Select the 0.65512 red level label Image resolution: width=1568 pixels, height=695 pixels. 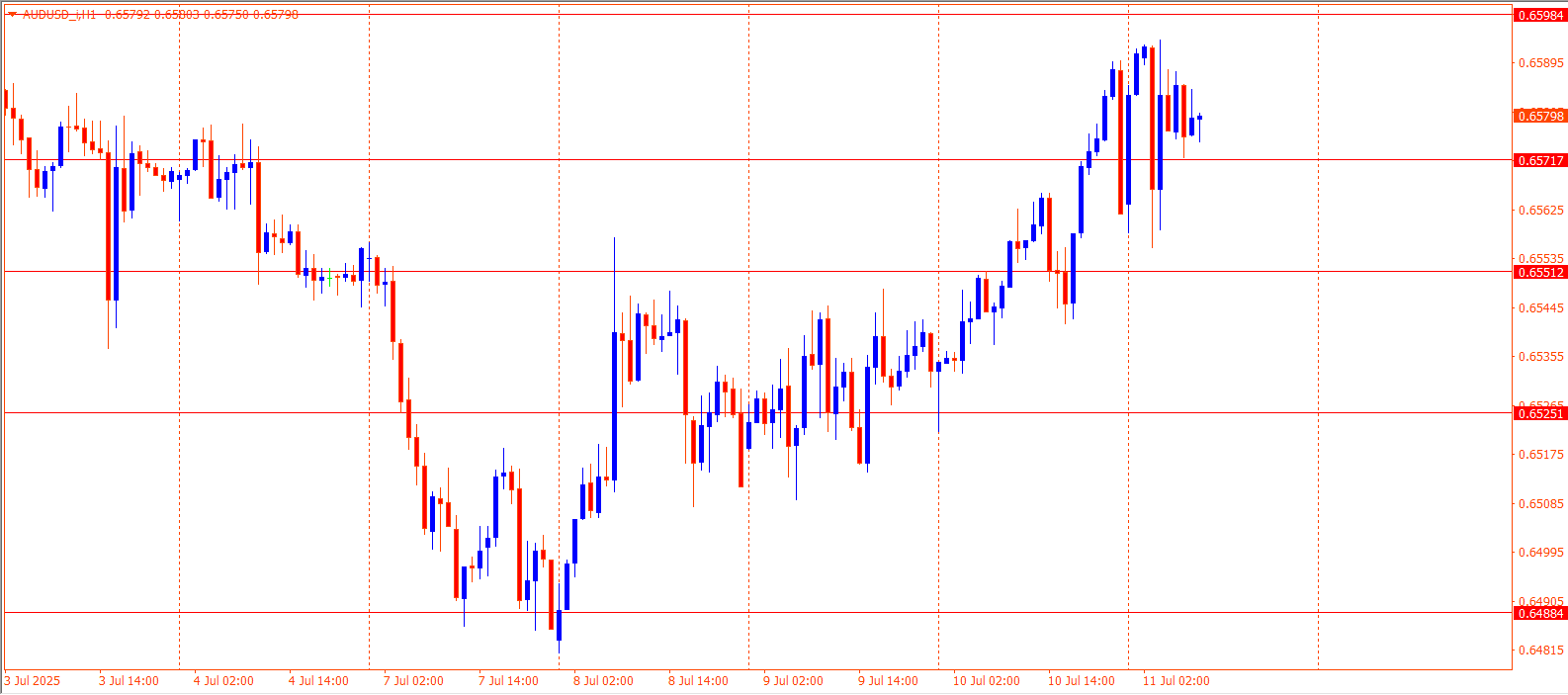[x=1540, y=272]
